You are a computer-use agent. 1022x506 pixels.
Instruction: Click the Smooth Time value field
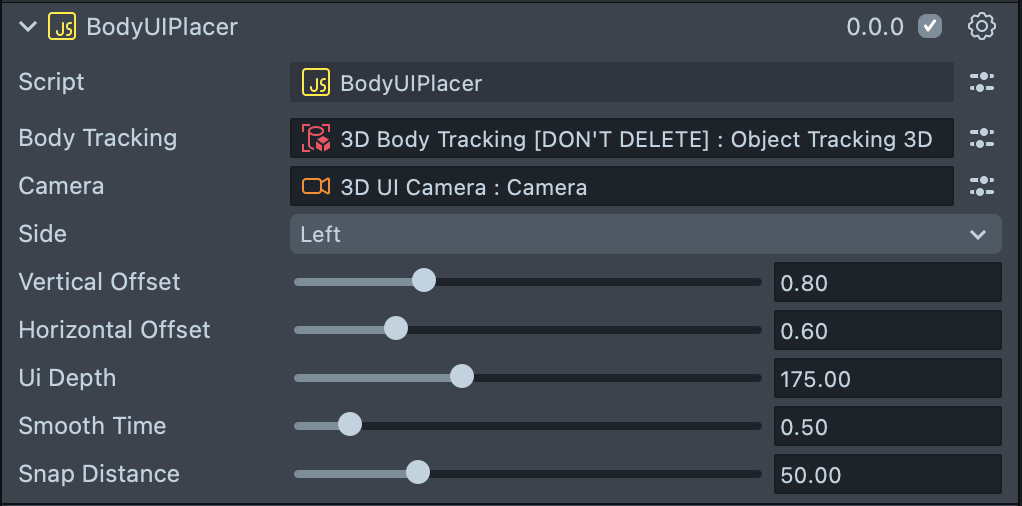pos(887,426)
